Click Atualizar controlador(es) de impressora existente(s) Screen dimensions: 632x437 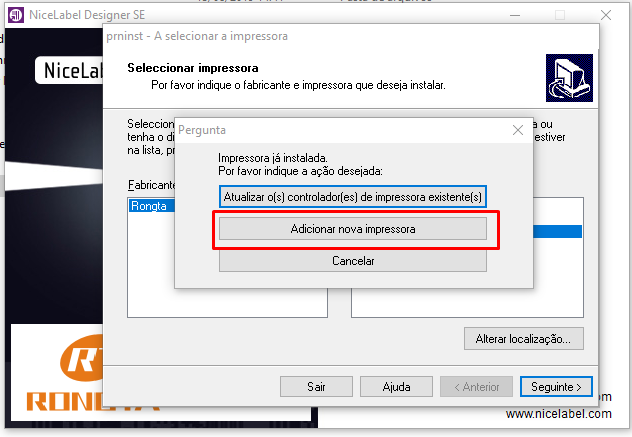(353, 197)
